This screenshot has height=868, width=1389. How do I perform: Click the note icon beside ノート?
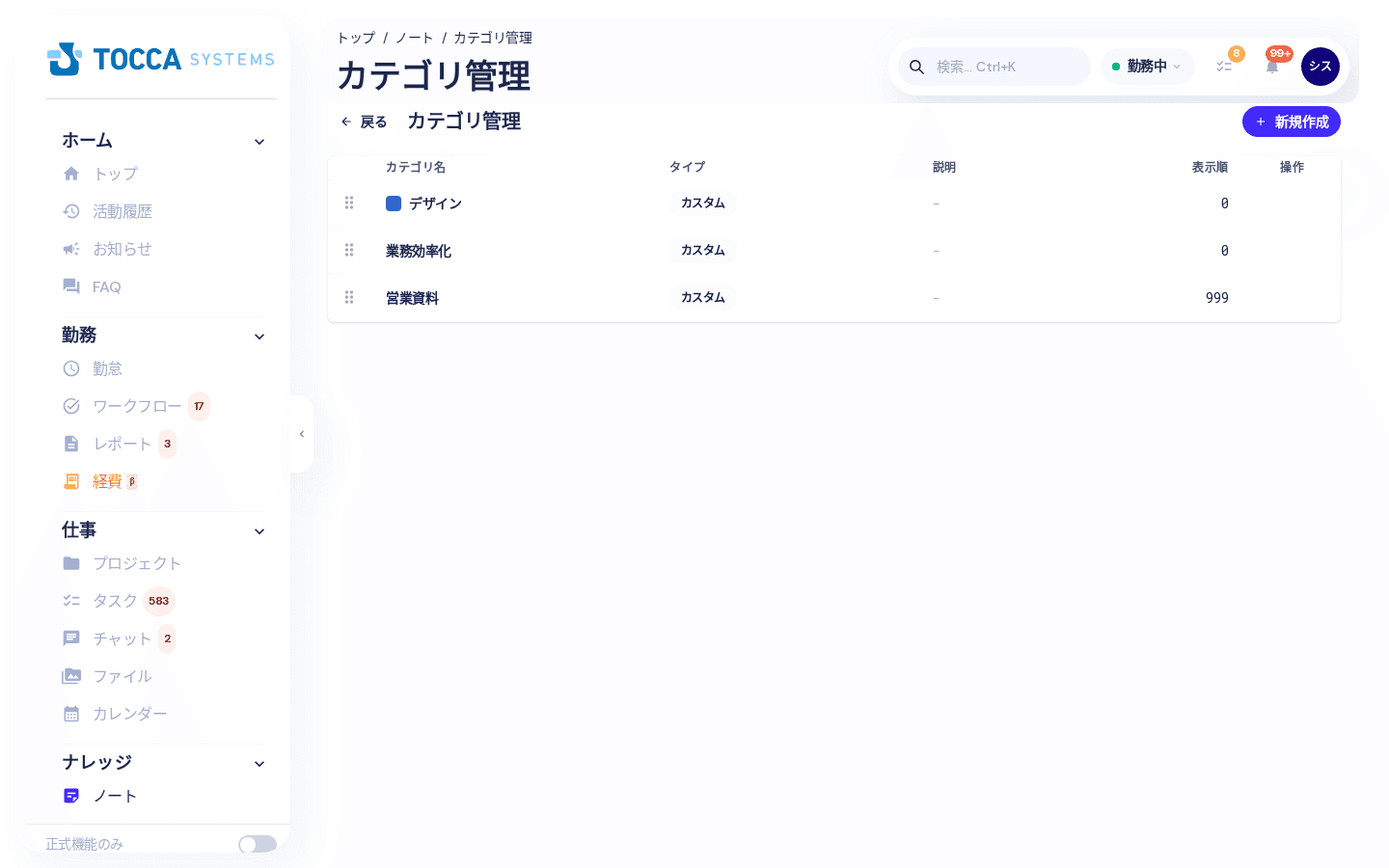pos(71,796)
